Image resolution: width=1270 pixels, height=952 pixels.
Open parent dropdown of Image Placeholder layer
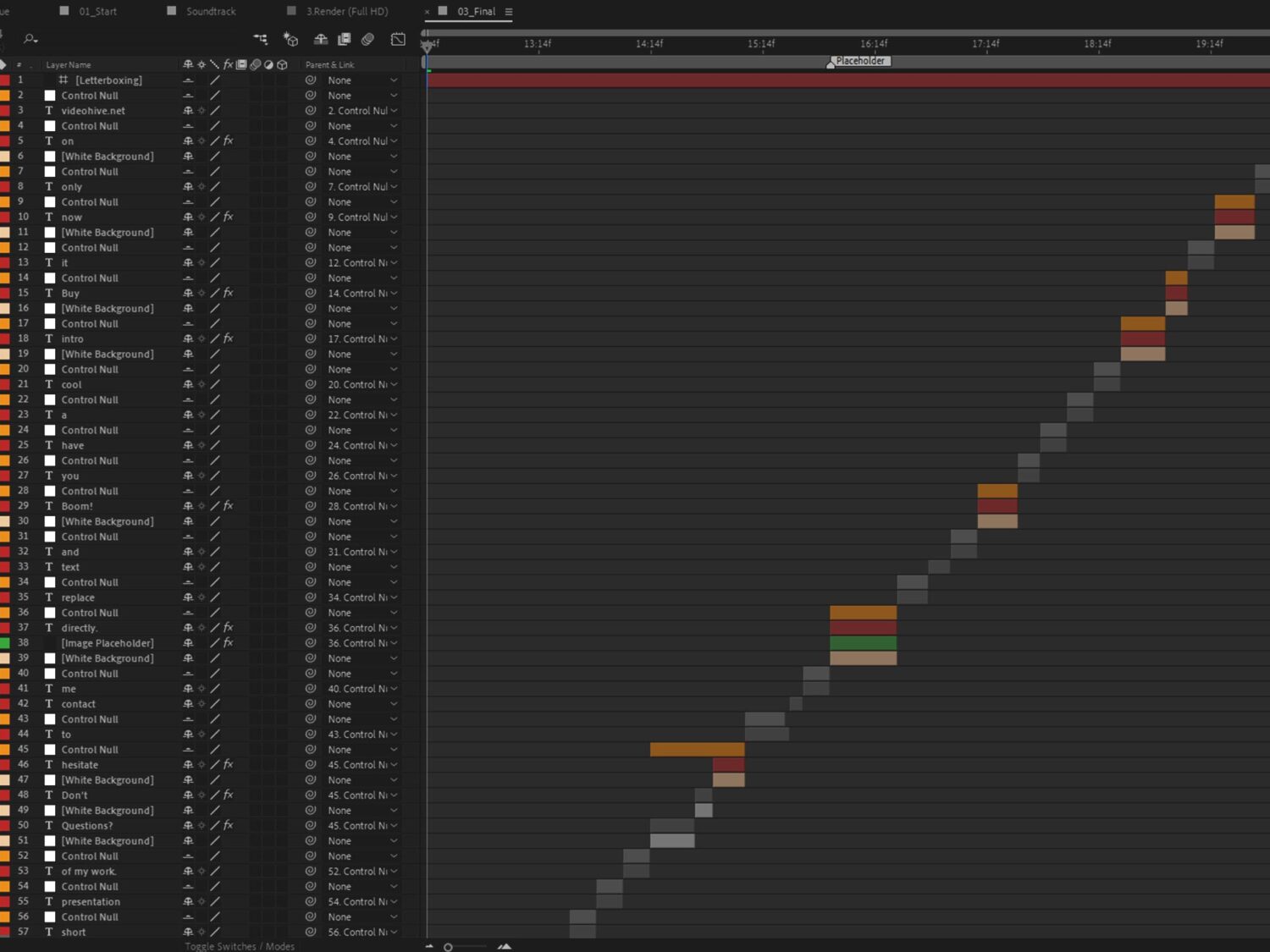pos(394,643)
